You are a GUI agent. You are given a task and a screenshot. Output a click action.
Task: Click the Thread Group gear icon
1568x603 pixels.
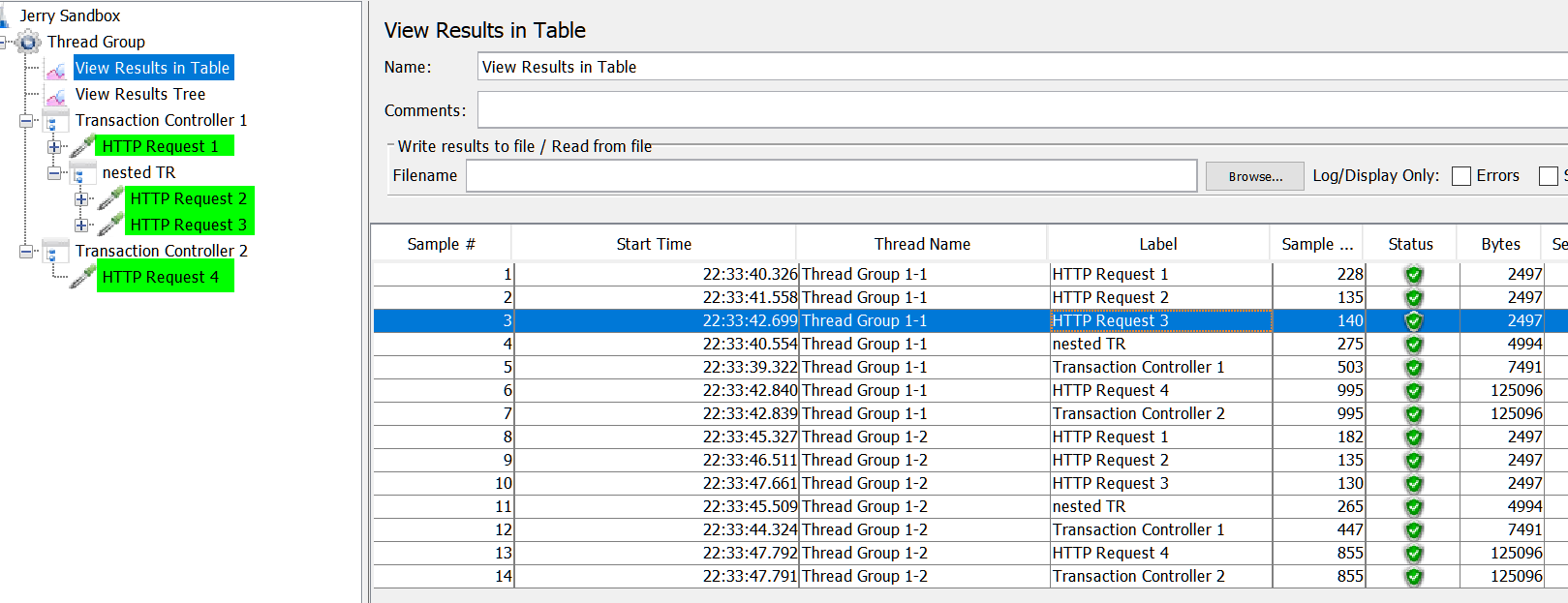click(x=29, y=42)
